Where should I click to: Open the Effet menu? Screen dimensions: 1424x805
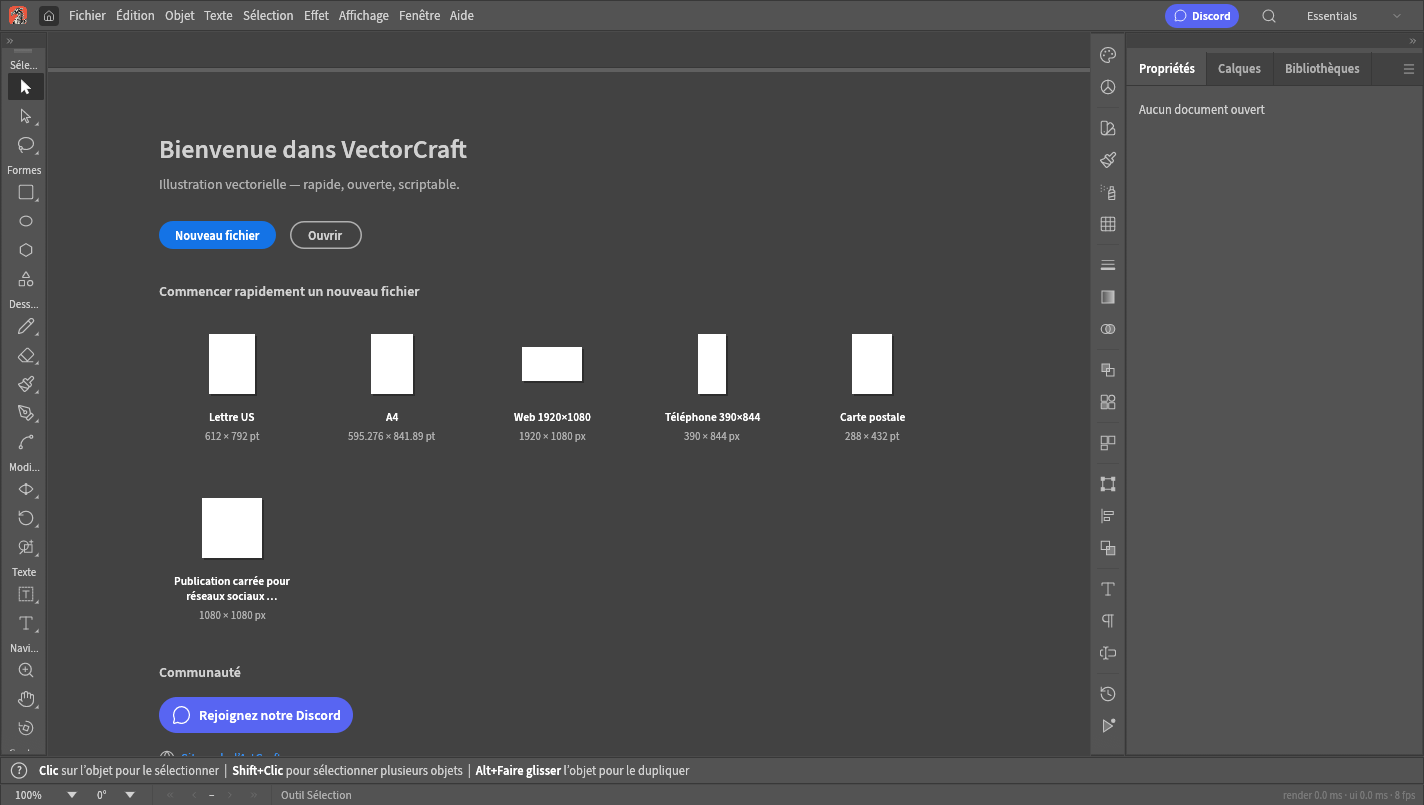point(316,16)
